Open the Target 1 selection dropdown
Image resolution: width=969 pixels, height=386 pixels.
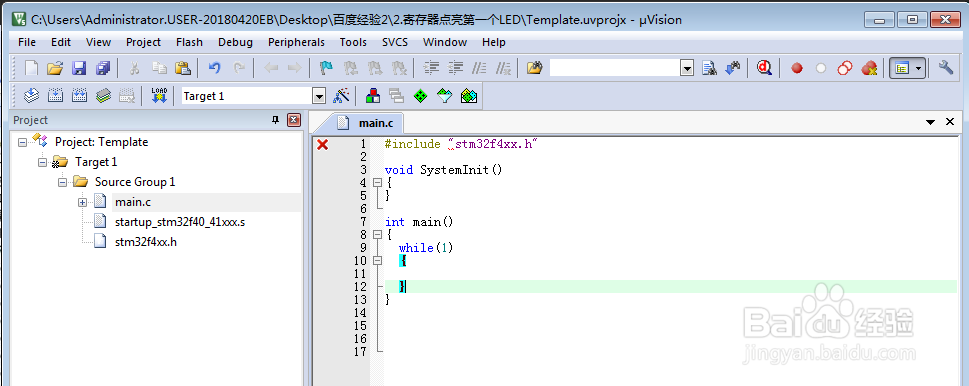point(319,96)
